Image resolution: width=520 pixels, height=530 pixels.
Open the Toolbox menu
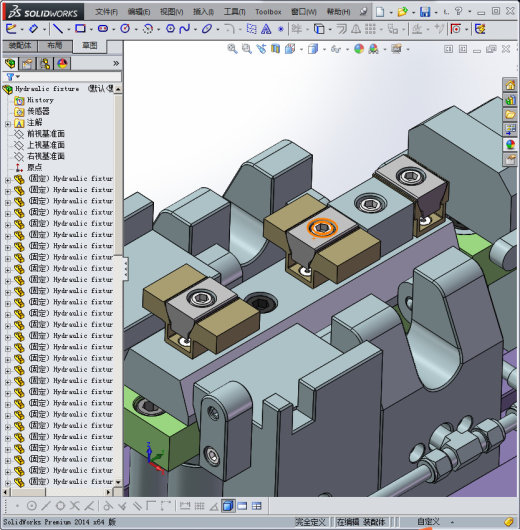tap(268, 12)
